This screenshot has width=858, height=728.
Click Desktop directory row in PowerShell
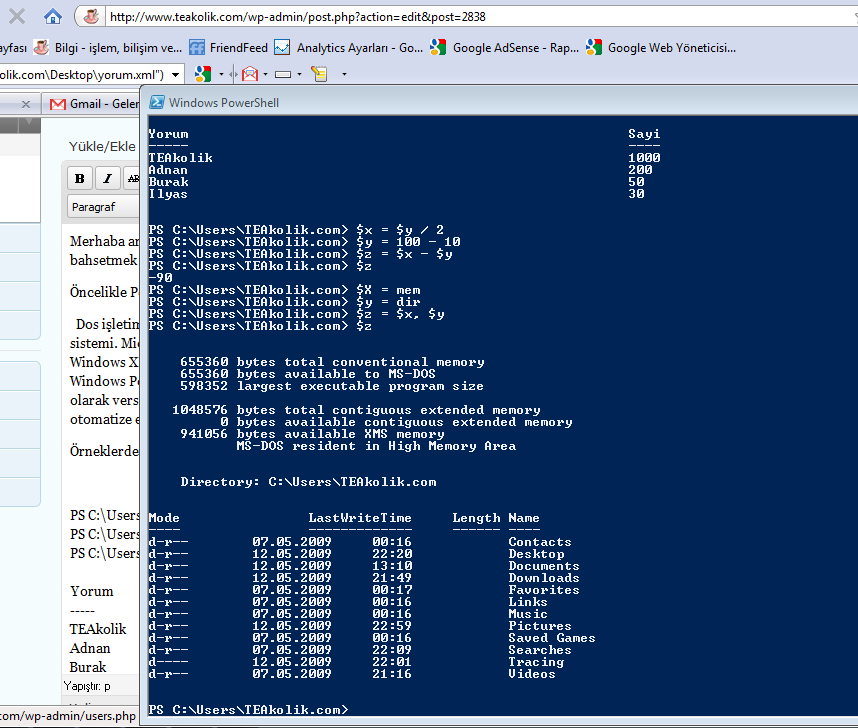click(356, 554)
